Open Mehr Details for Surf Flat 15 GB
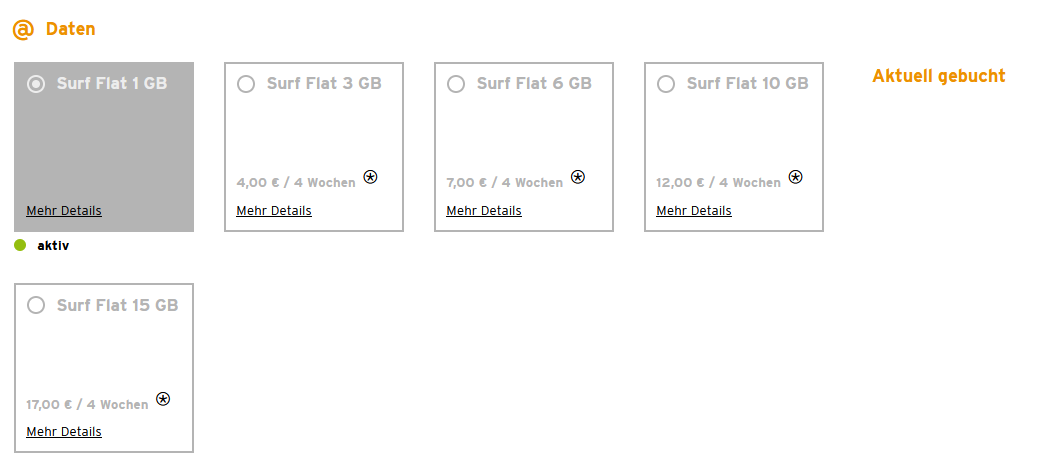This screenshot has height=472, width=1037. (64, 432)
